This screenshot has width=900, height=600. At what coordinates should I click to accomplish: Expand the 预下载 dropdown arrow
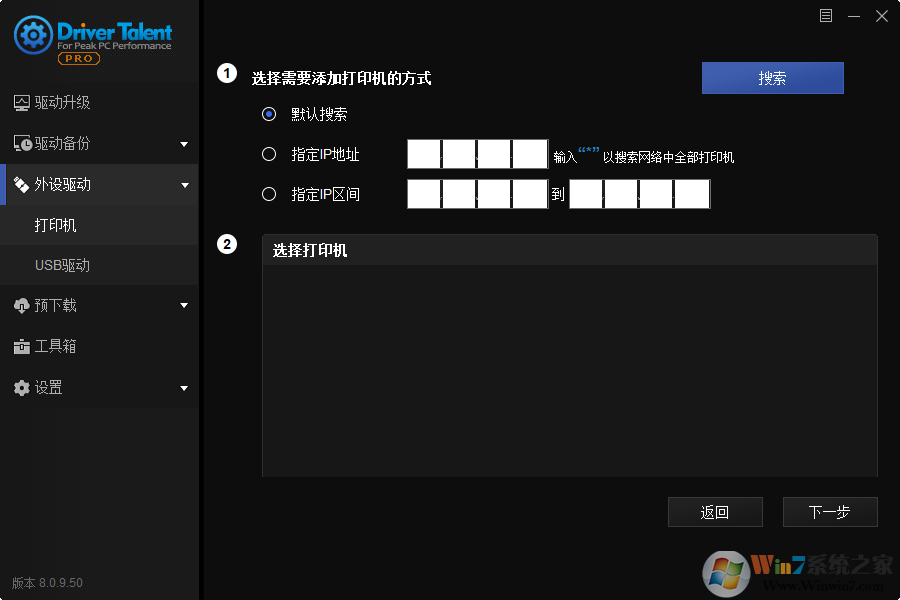(184, 305)
